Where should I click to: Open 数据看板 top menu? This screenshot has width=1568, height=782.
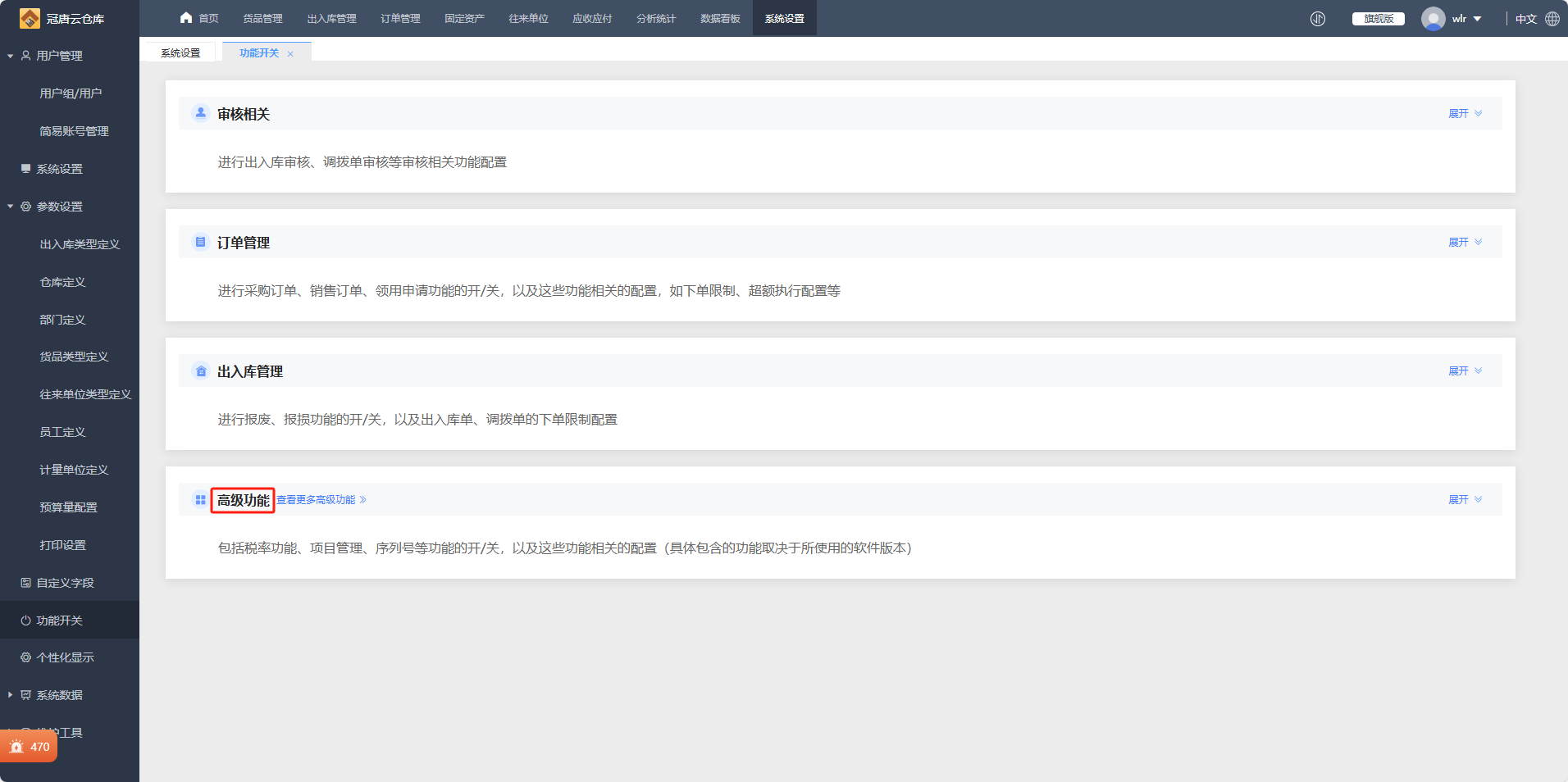(x=720, y=19)
